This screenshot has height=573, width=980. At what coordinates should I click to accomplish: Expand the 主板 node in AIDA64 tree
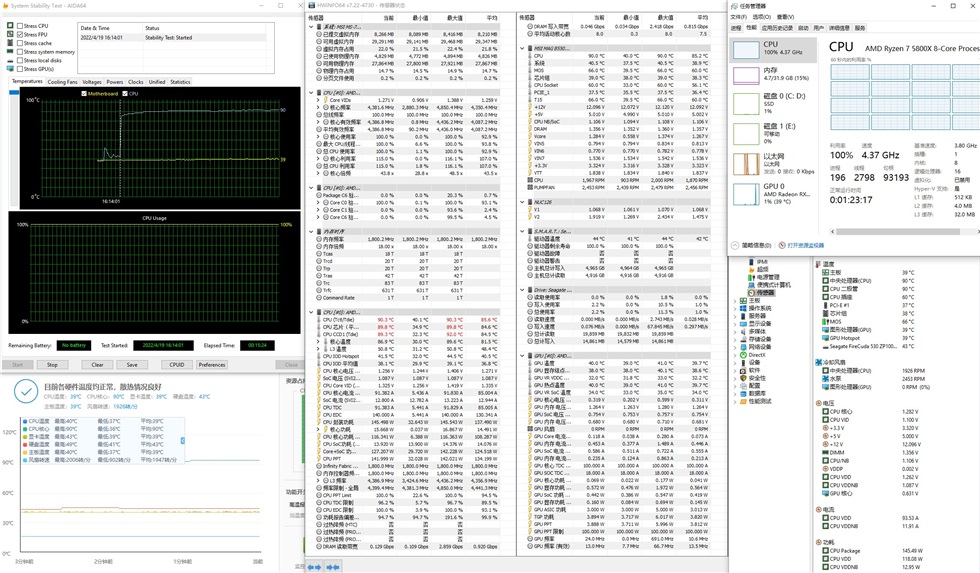click(x=735, y=301)
